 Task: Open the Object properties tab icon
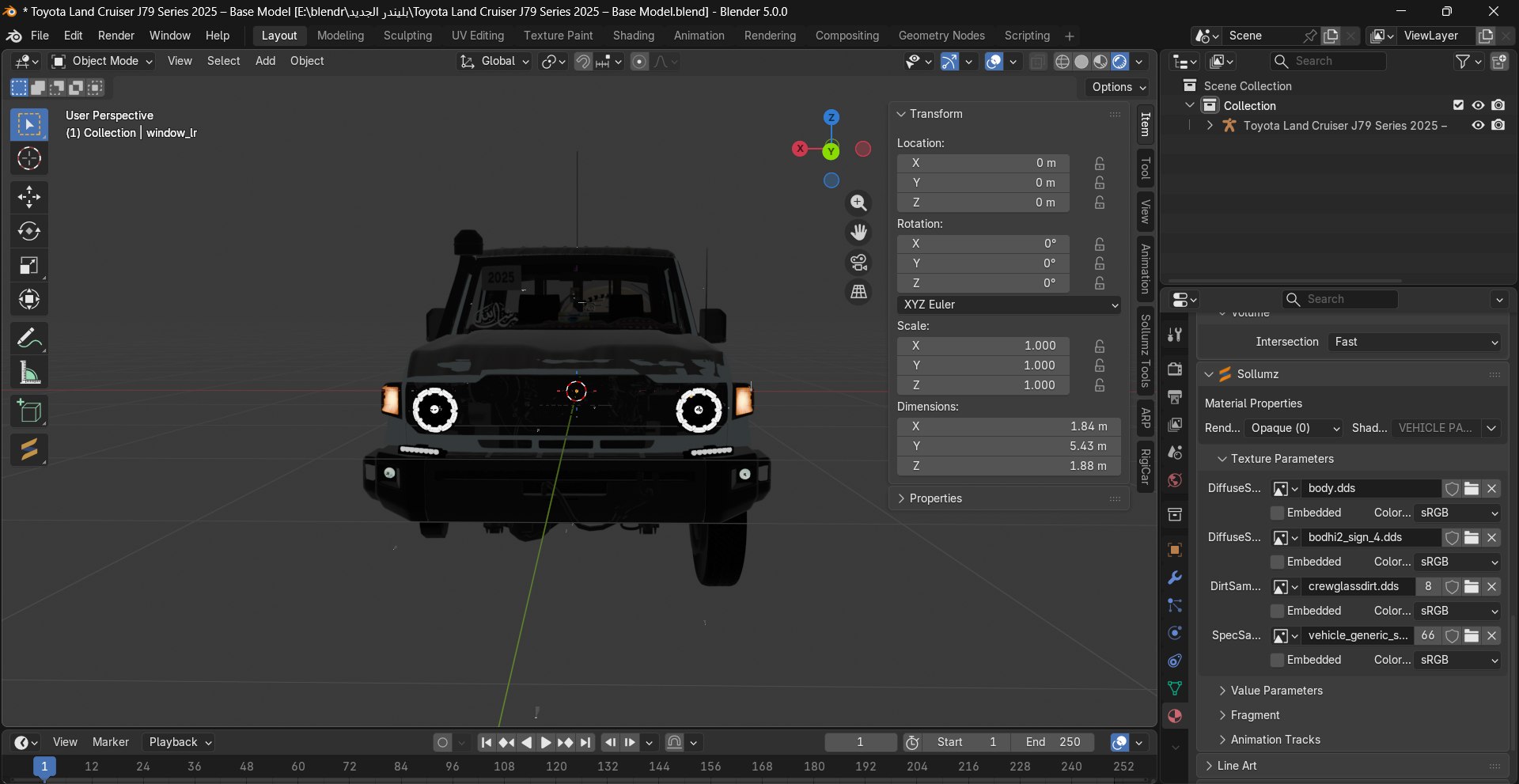(x=1175, y=550)
